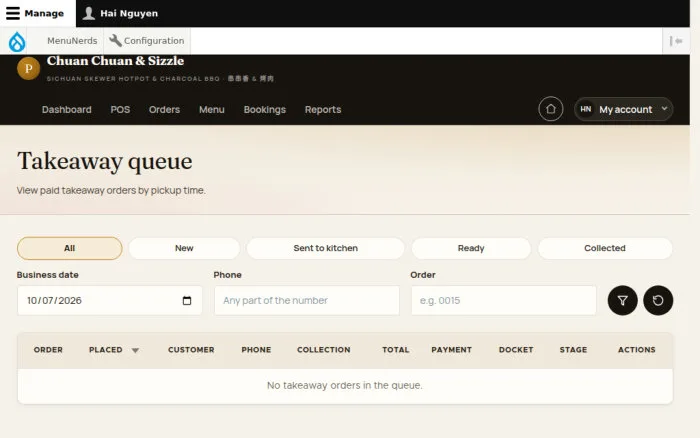The width and height of the screenshot is (700, 438).
Task: Click the ACTIONS column header
Action: click(x=637, y=350)
